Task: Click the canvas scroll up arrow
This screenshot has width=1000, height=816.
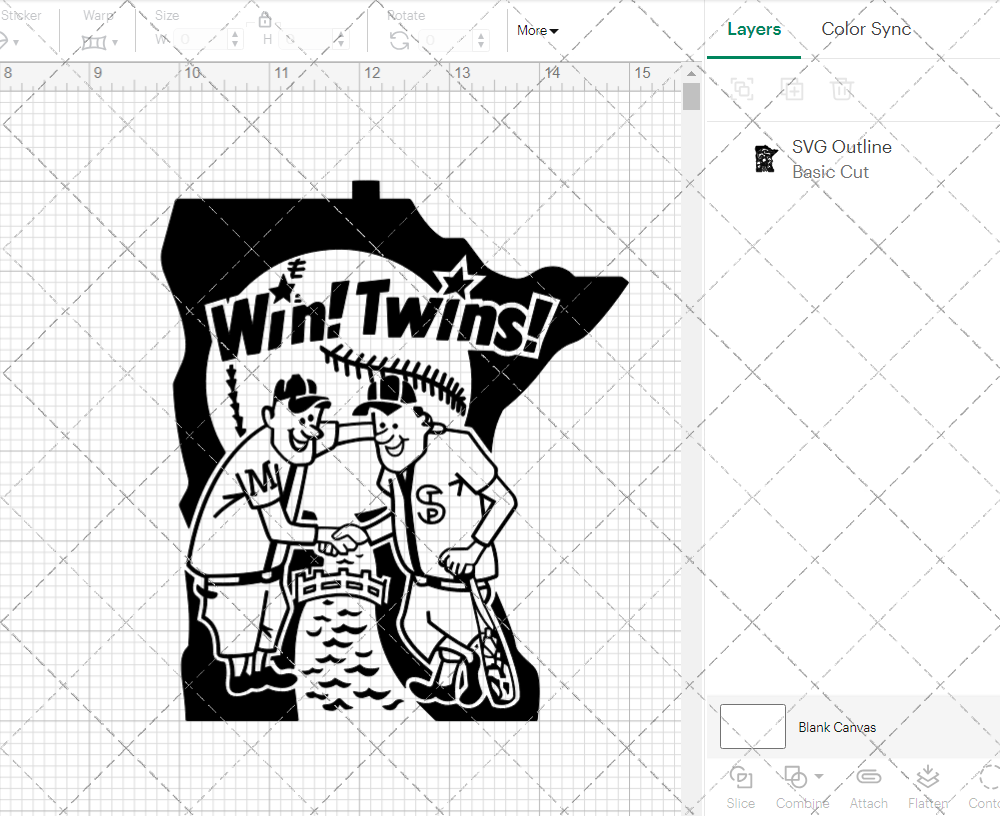Action: coord(691,73)
